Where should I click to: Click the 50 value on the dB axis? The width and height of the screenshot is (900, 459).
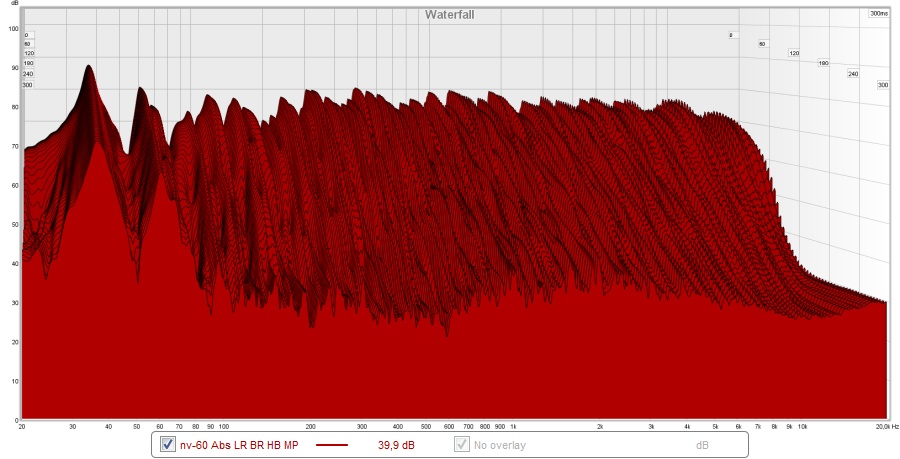point(13,225)
